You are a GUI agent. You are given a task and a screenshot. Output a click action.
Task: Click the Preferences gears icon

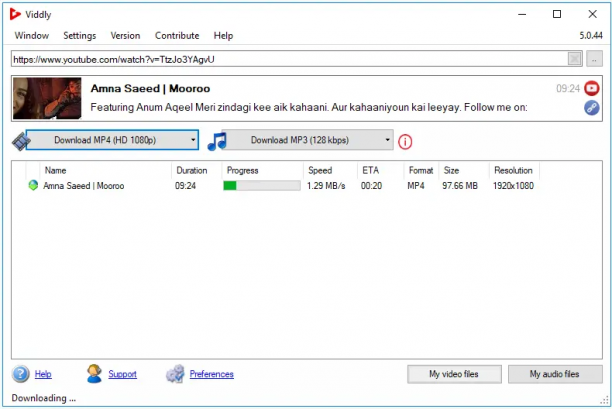coord(175,373)
